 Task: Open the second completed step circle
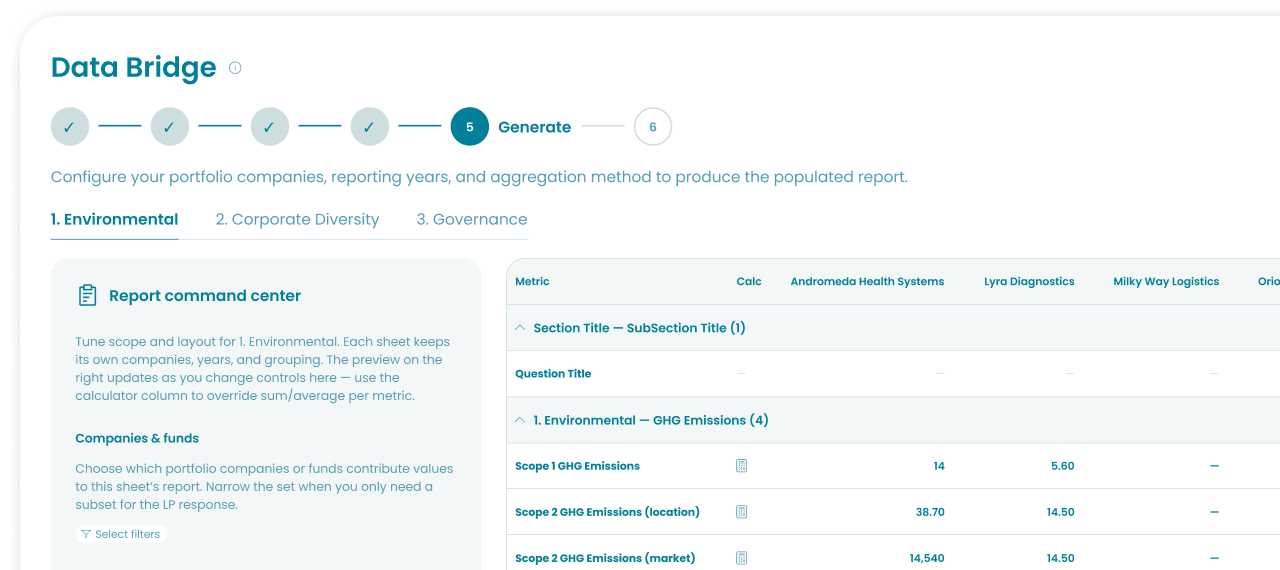pos(170,127)
